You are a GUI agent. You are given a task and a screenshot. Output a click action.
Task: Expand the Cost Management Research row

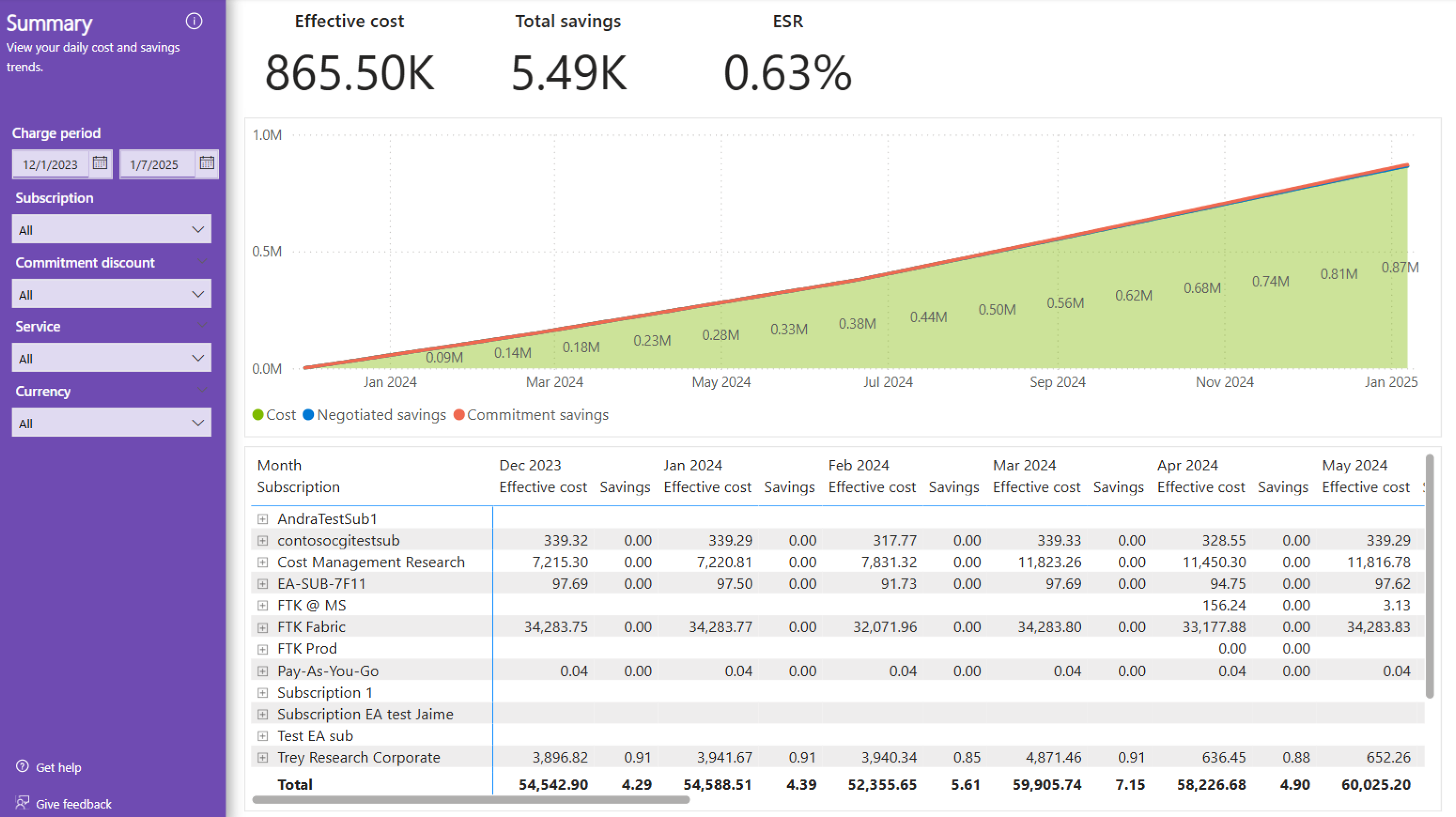pyautogui.click(x=262, y=562)
